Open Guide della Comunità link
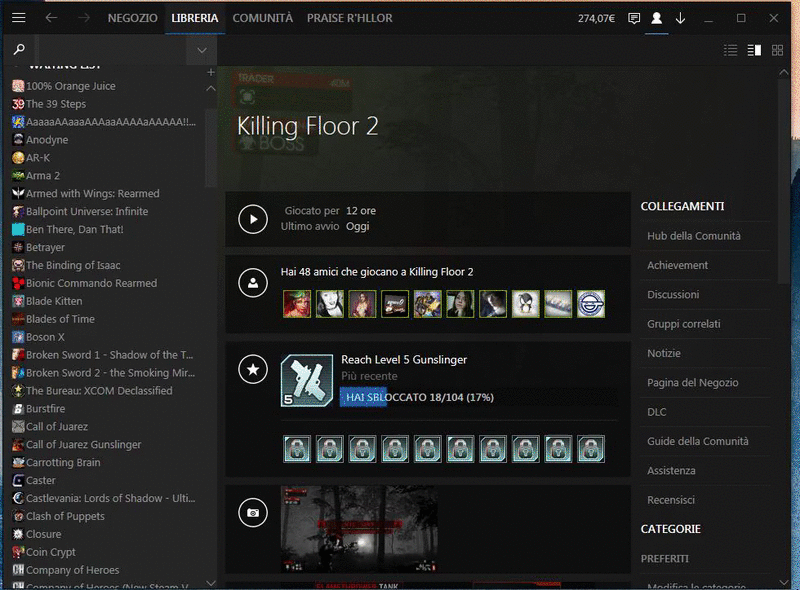The height and width of the screenshot is (590, 800). [x=697, y=441]
